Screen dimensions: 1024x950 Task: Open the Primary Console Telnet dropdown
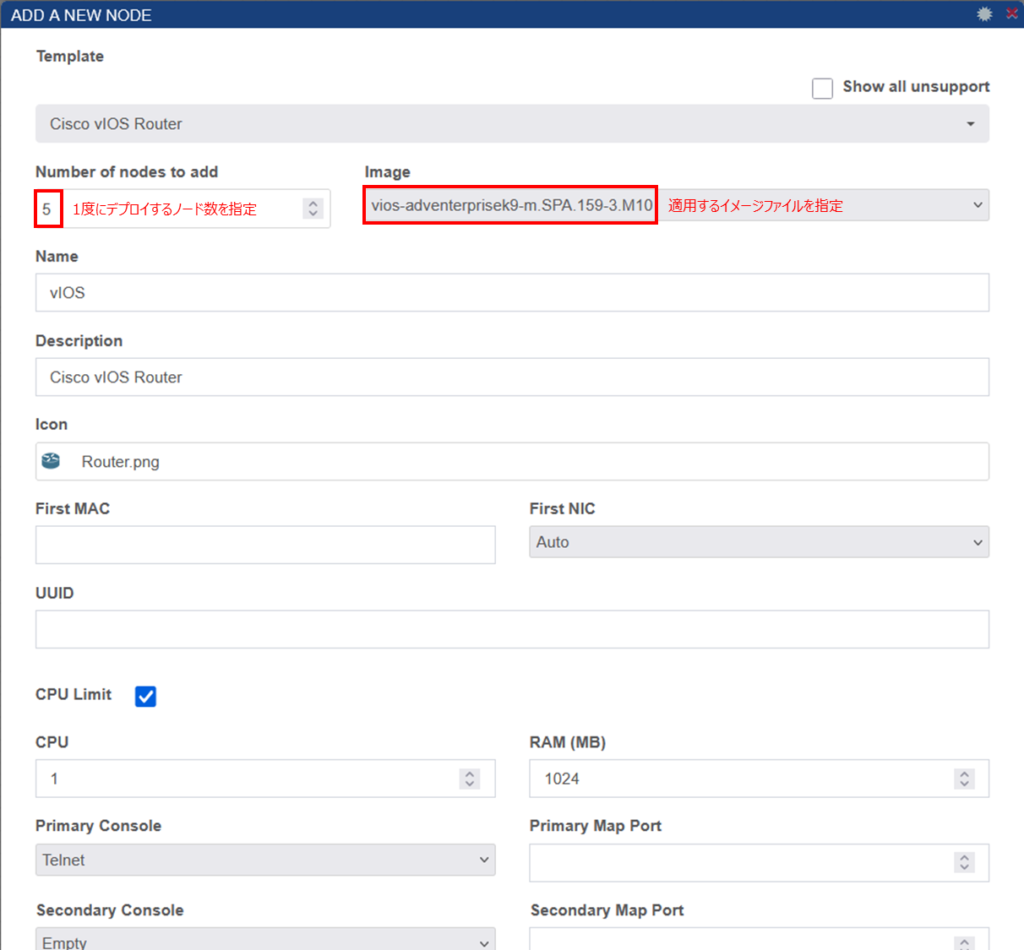[x=265, y=859]
